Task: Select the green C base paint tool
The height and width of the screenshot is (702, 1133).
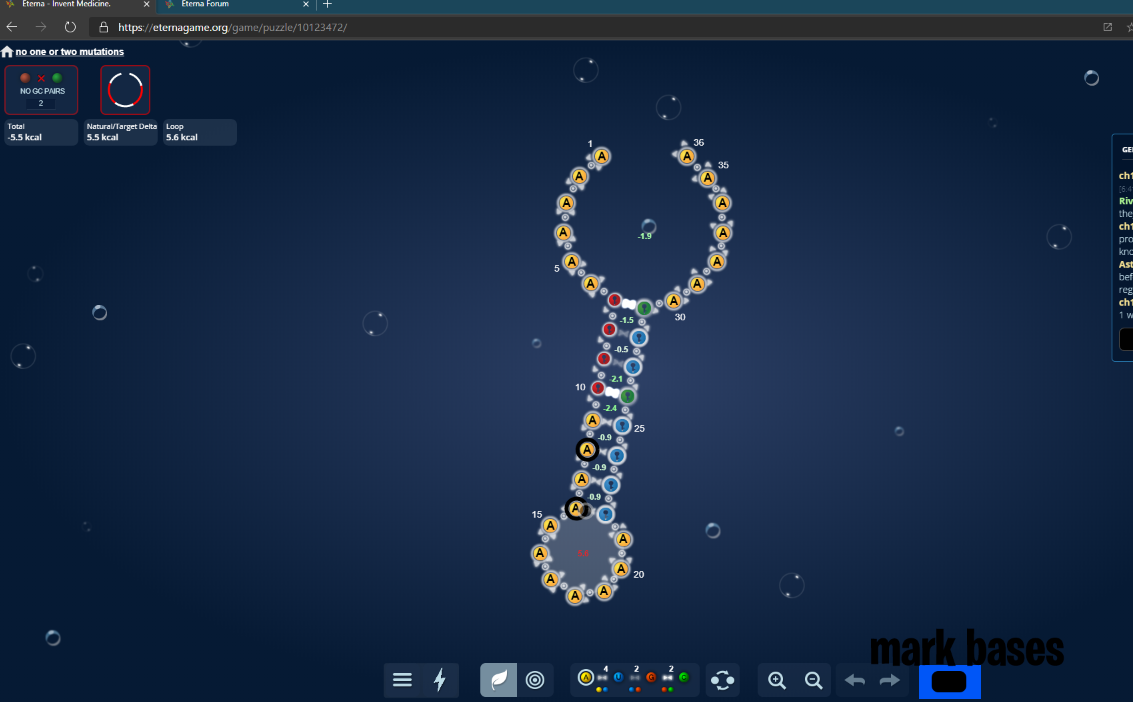Action: point(684,678)
